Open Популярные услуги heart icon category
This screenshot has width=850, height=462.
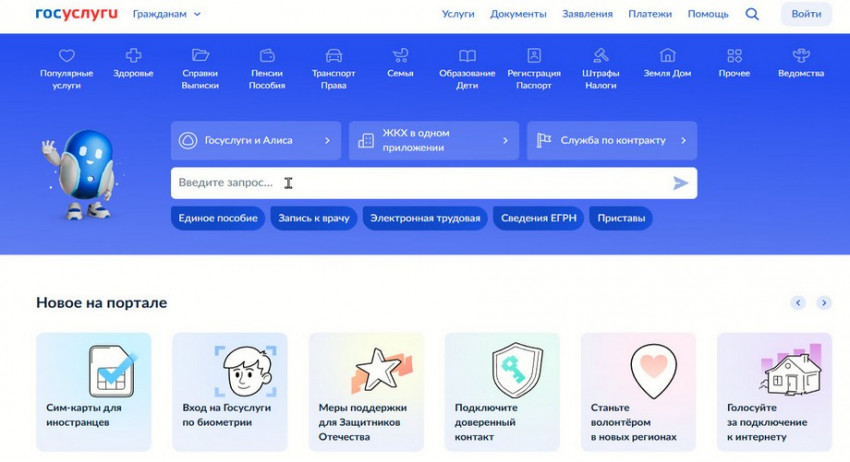pyautogui.click(x=67, y=55)
